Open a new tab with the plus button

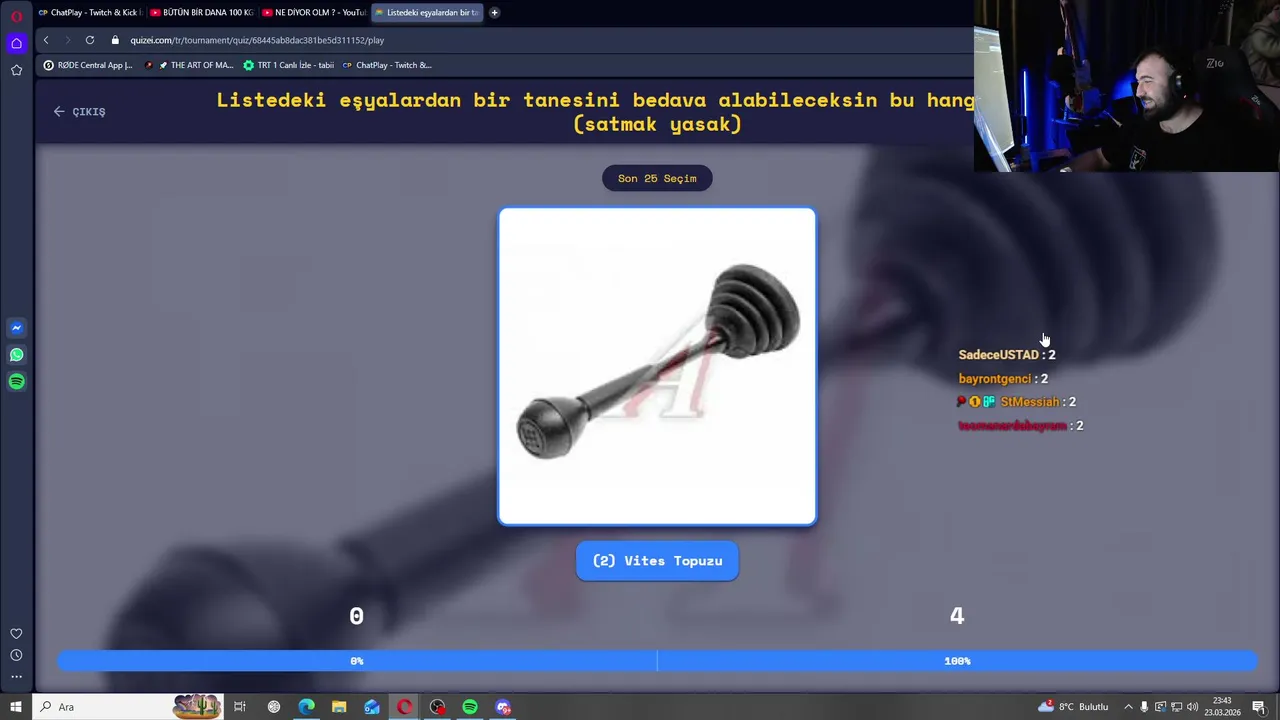pos(494,13)
